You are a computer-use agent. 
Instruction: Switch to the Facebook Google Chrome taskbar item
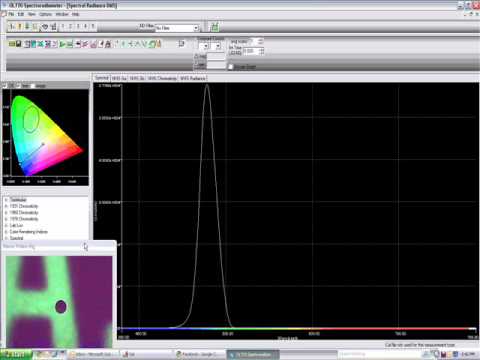pyautogui.click(x=199, y=354)
